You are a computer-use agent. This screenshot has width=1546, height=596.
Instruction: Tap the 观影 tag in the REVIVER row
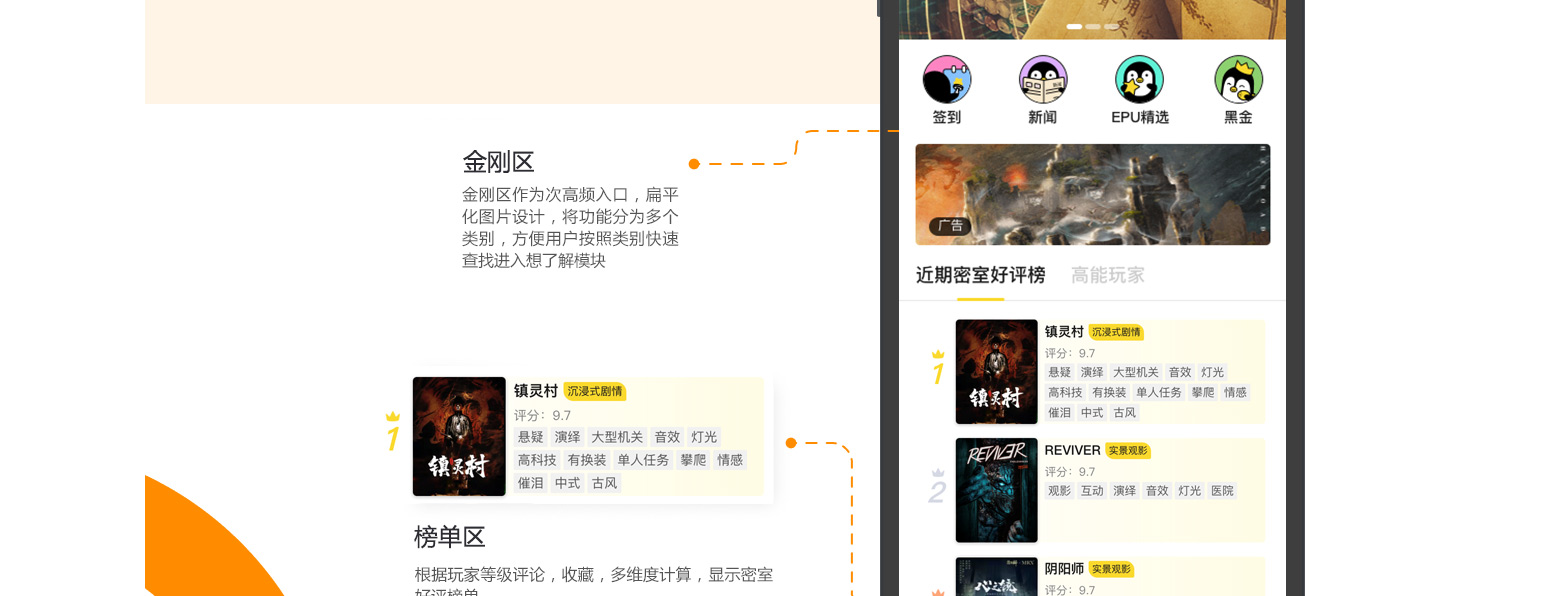click(x=1059, y=491)
